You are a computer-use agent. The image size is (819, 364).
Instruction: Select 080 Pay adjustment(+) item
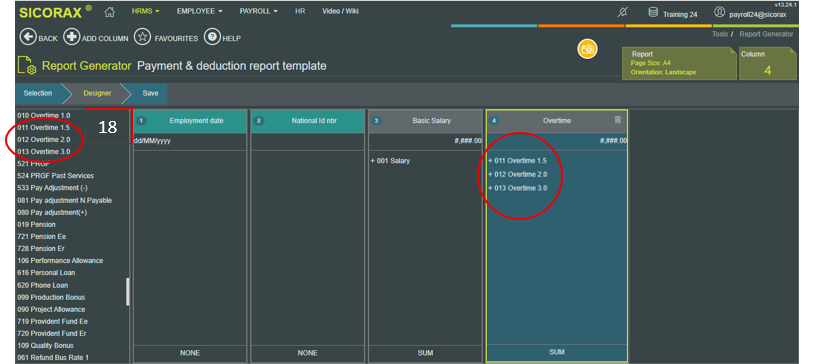coord(52,213)
